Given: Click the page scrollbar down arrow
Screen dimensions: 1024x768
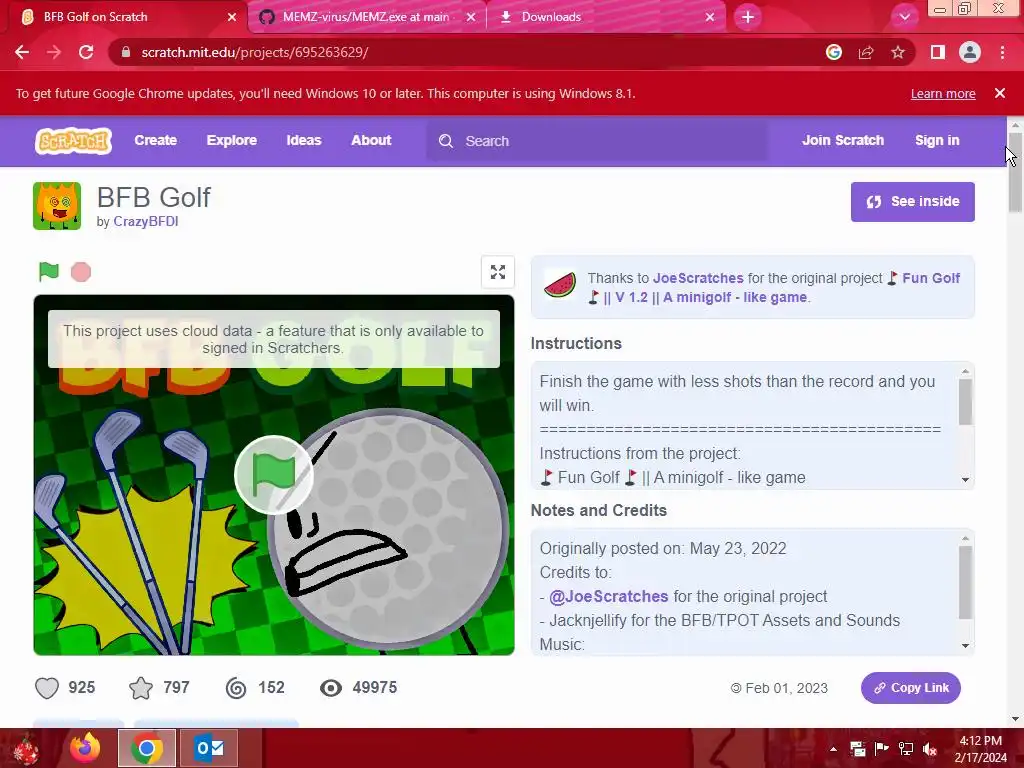Looking at the screenshot, I should pos(1015,720).
